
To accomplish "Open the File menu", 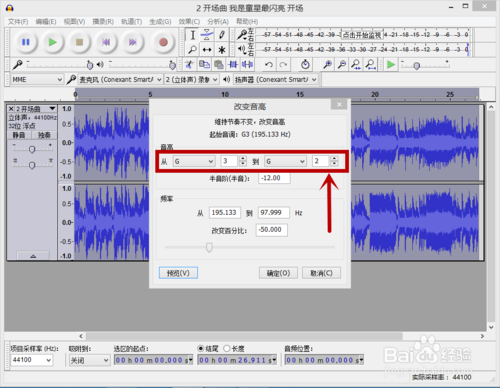I will pos(18,22).
